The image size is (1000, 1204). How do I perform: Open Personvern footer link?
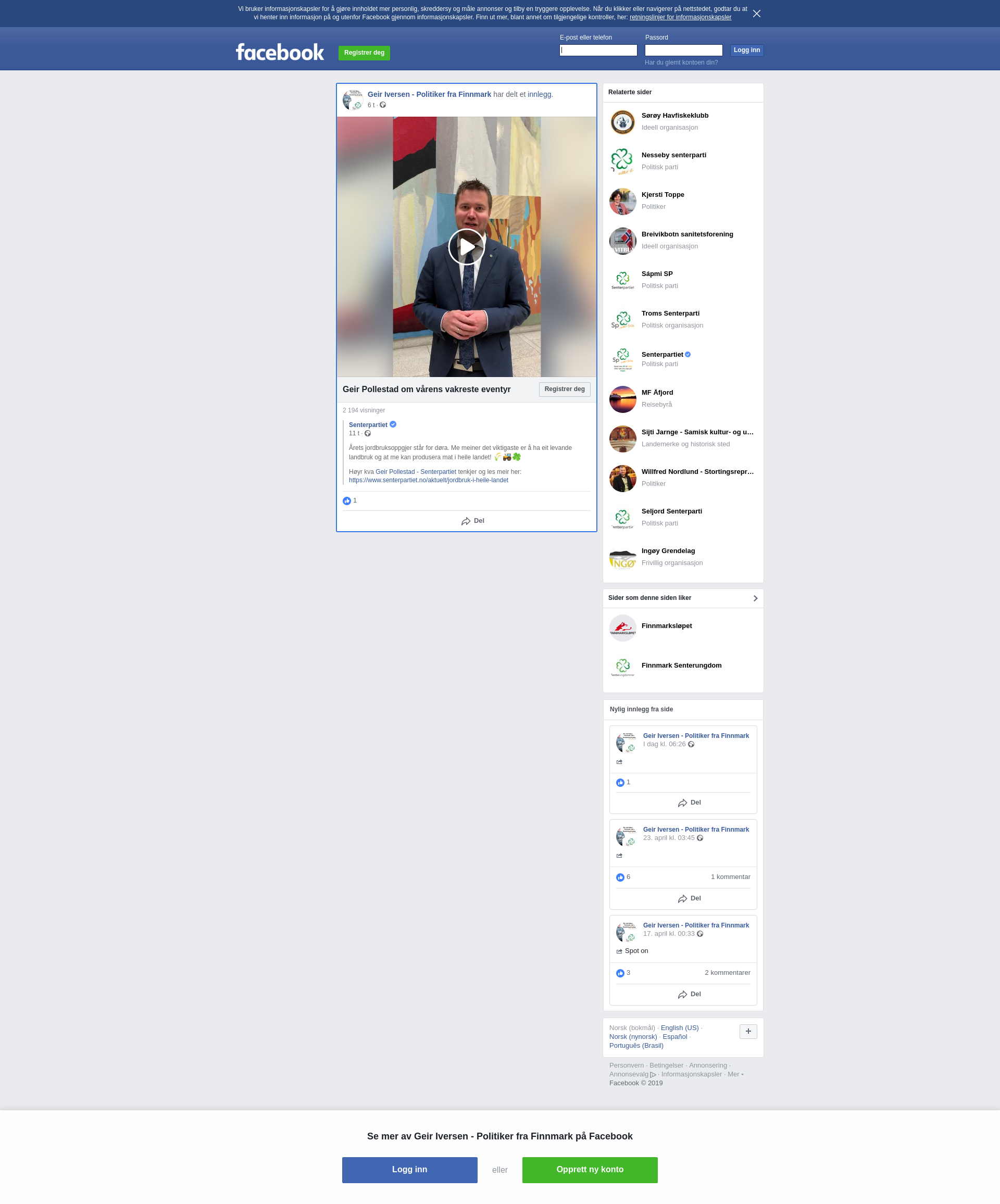626,1066
